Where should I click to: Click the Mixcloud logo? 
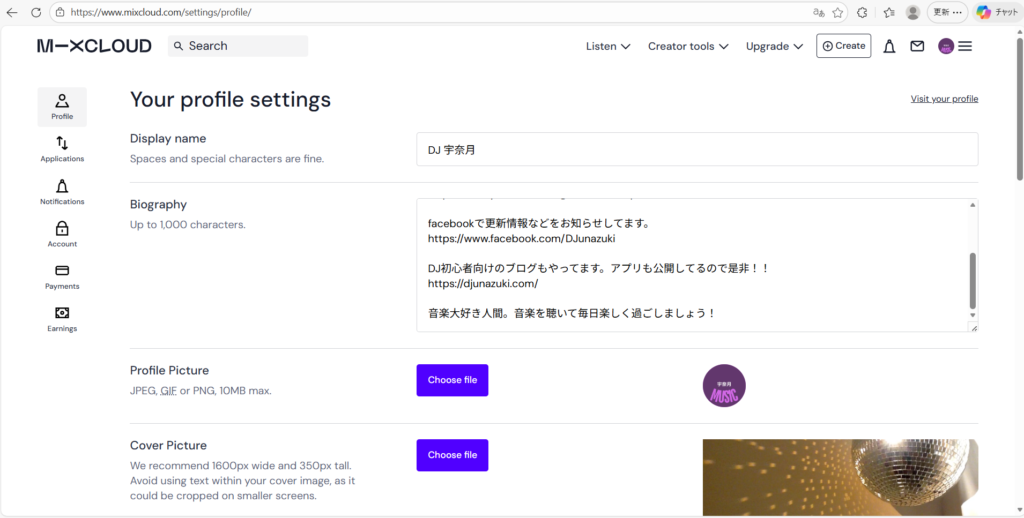[x=94, y=46]
